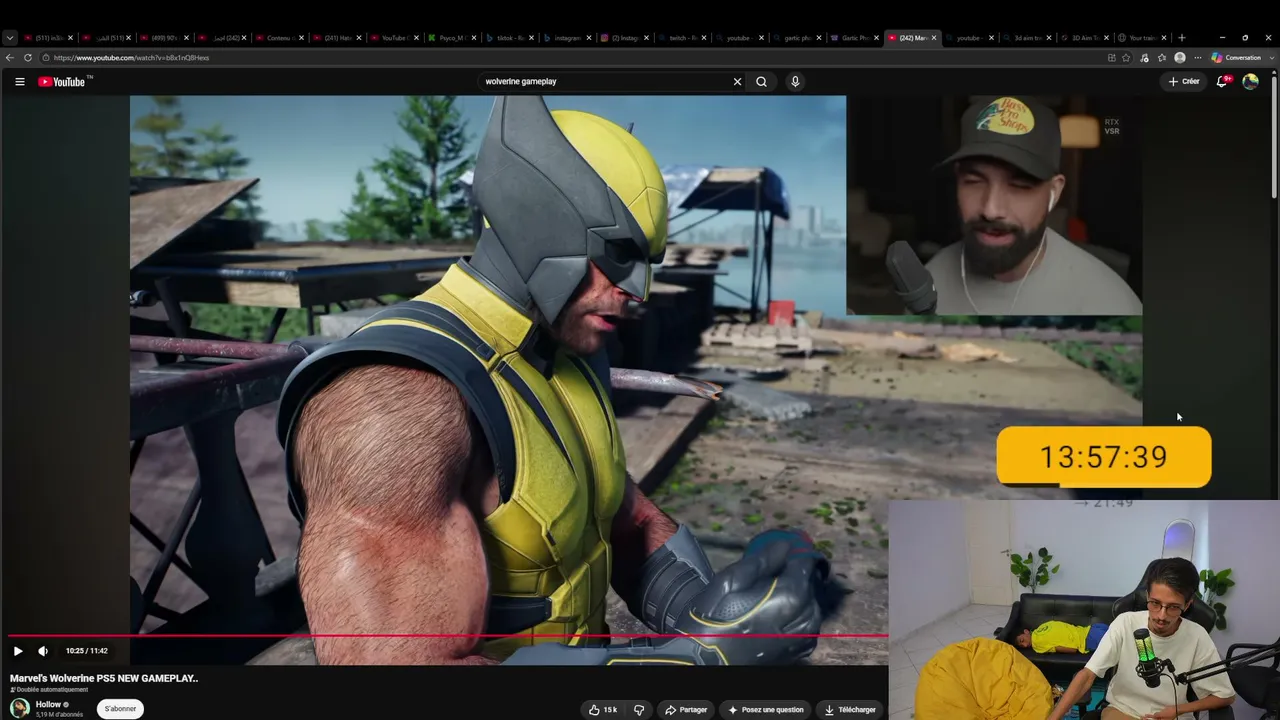Click the video title 'Marvel's Wolverine PS5 NEW GAMEPLAY..'
This screenshot has height=720, width=1280.
pyautogui.click(x=104, y=678)
